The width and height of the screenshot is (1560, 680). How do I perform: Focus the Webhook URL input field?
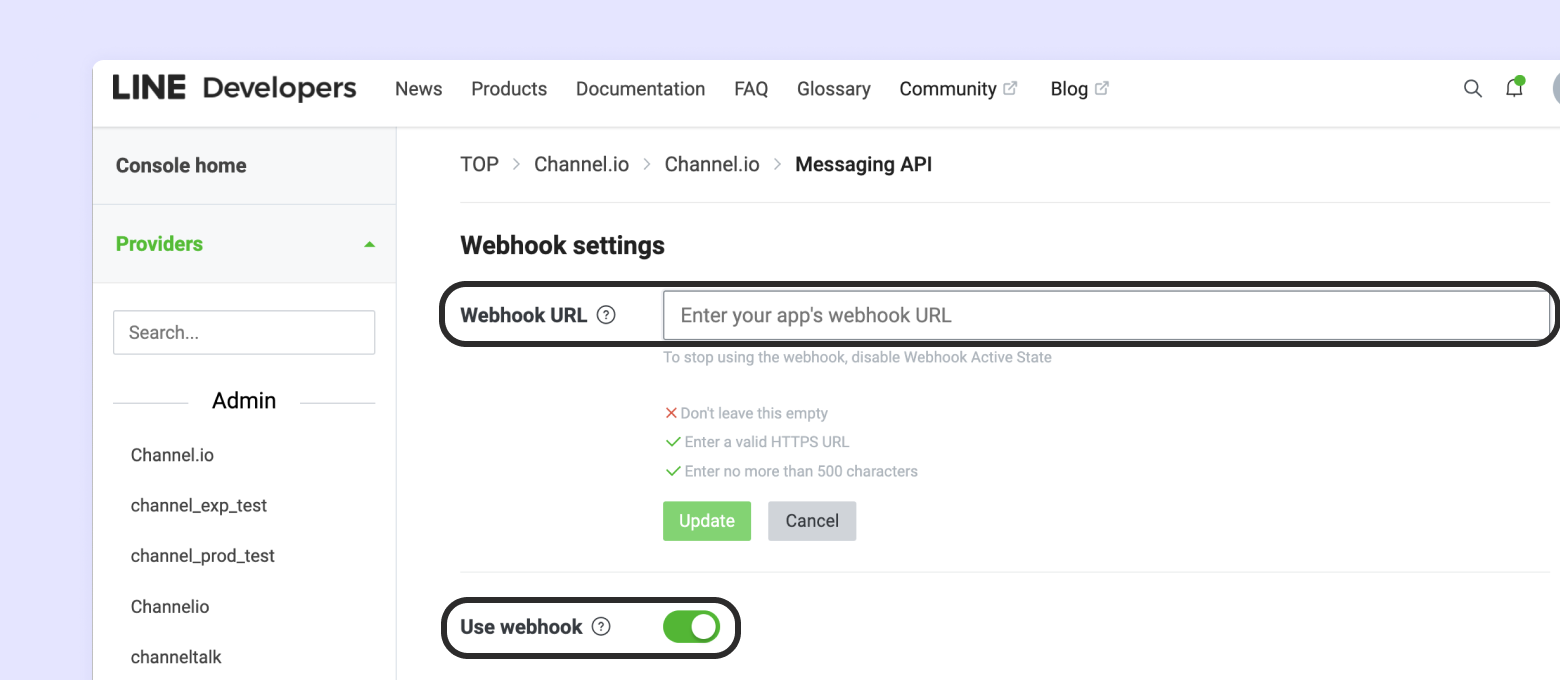pos(1105,316)
